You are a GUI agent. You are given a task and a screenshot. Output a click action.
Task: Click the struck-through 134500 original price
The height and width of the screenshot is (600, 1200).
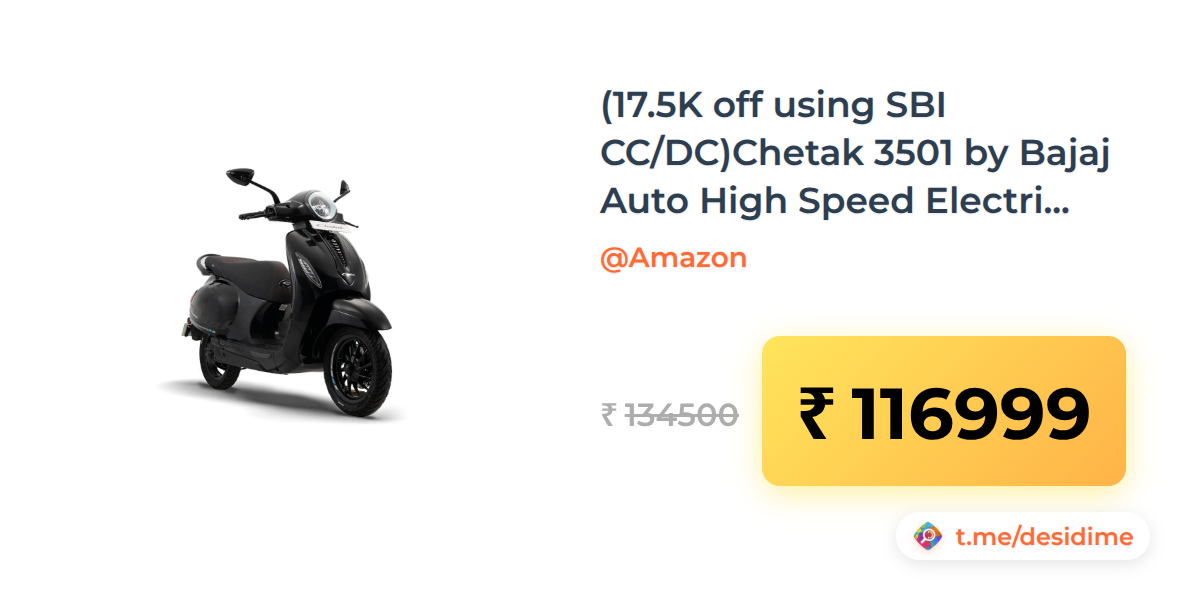(x=682, y=414)
